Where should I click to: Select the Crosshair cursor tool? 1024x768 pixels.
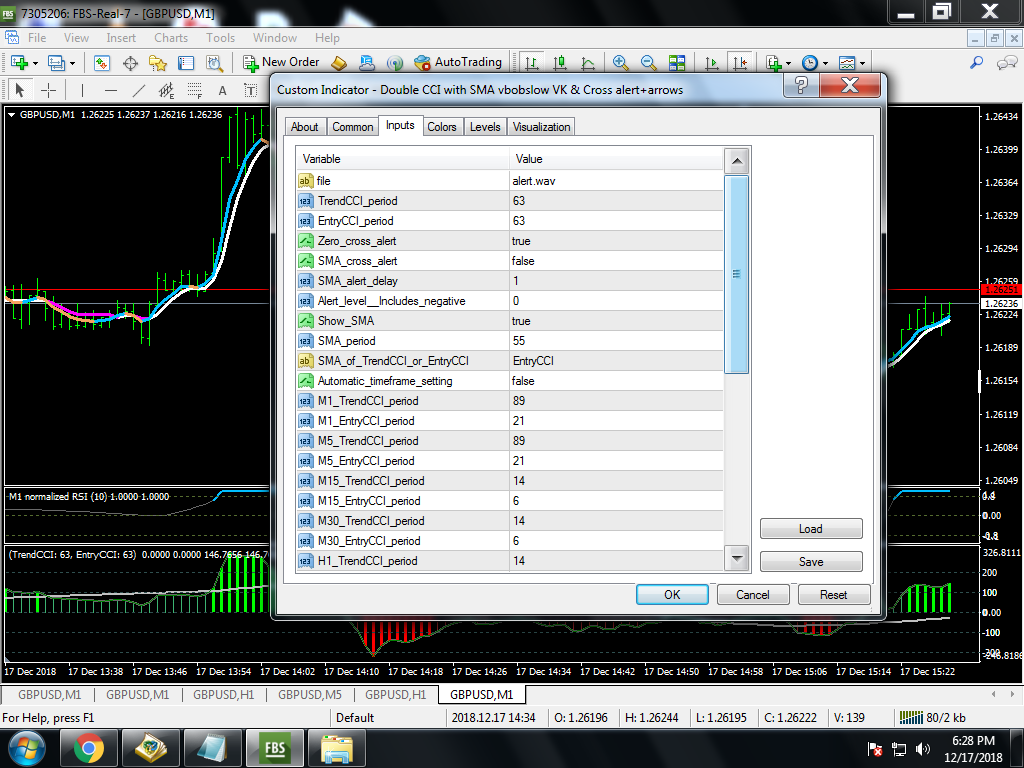click(49, 90)
